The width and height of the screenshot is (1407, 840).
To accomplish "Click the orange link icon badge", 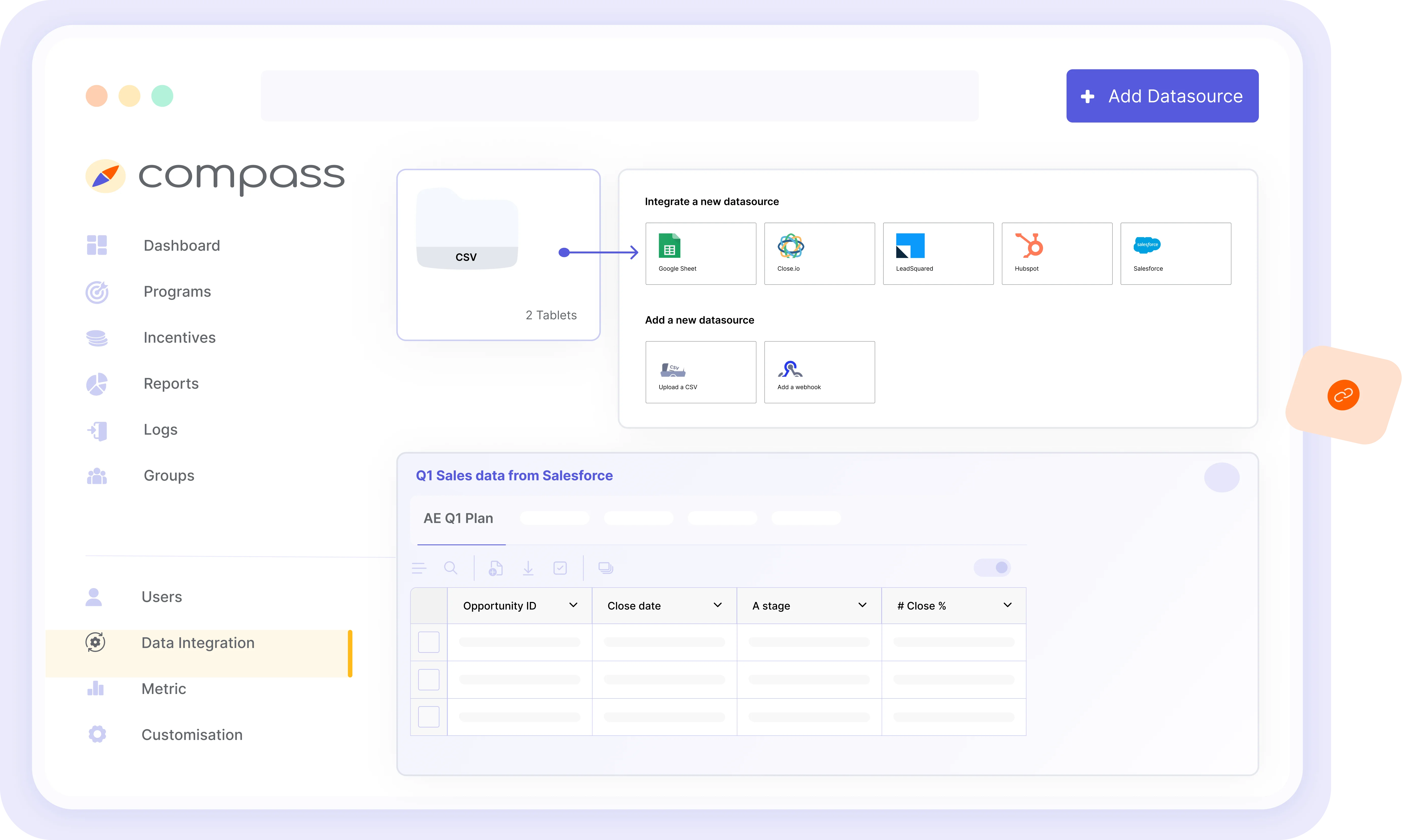I will [x=1343, y=395].
